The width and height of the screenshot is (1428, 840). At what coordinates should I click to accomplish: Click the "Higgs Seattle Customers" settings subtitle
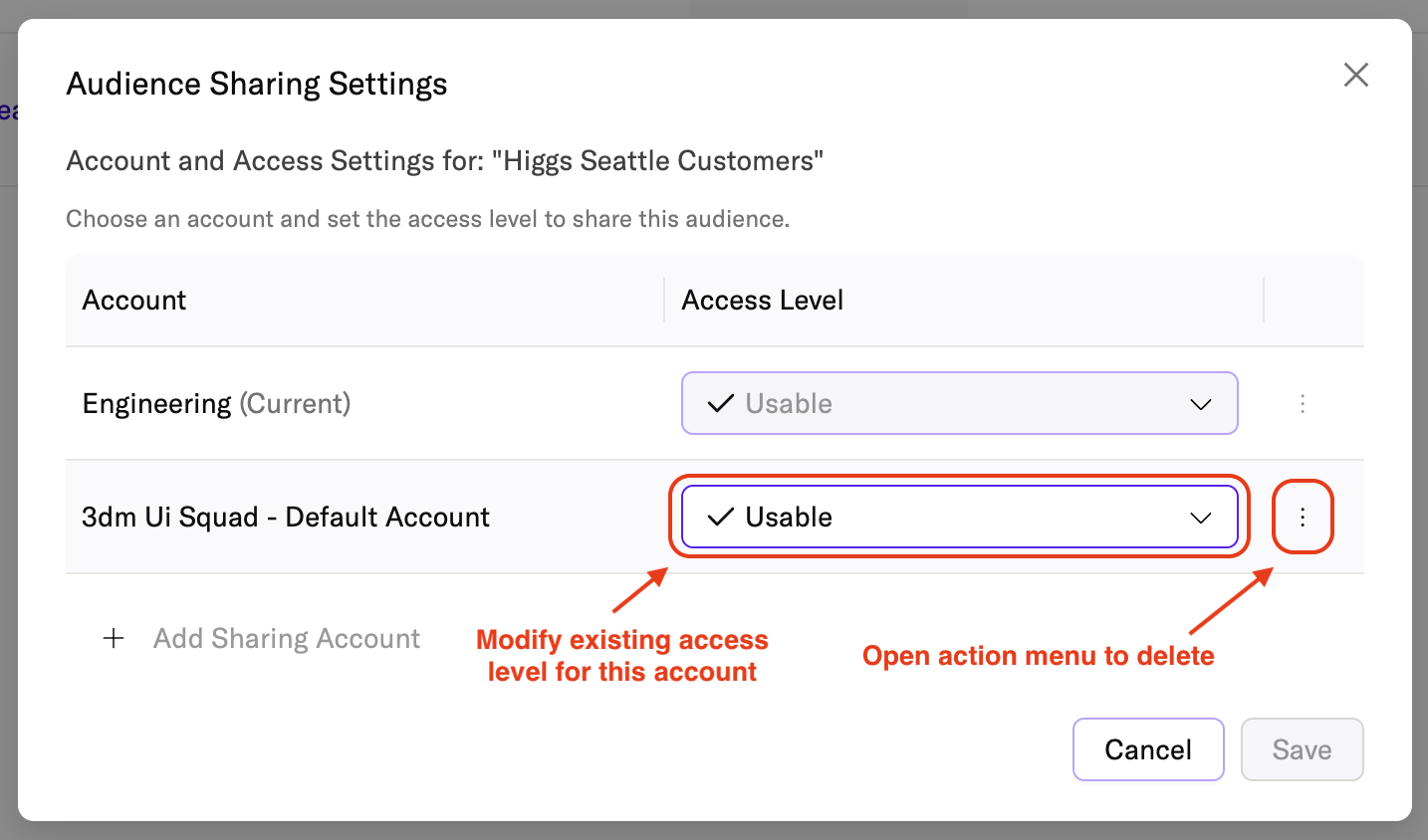pyautogui.click(x=444, y=160)
